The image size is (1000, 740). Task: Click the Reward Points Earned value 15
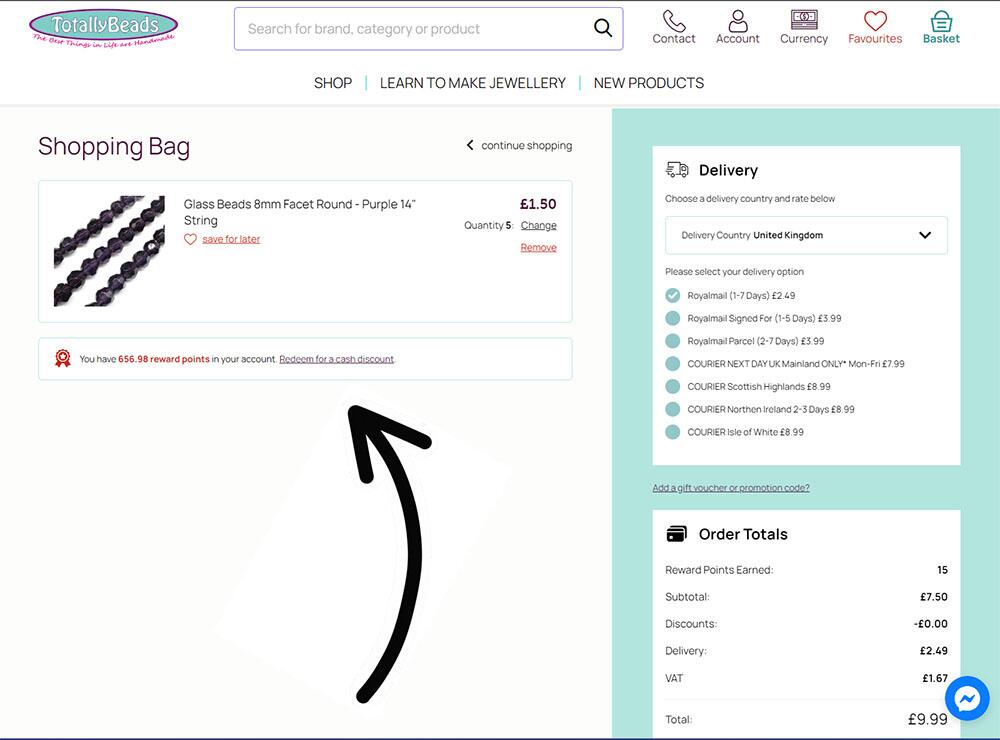[x=943, y=570]
